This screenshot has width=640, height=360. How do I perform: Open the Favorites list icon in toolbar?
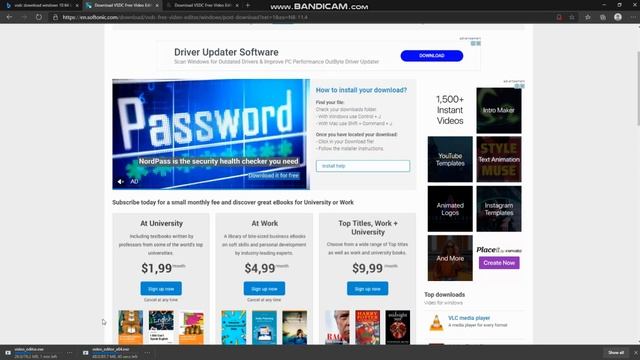588,17
